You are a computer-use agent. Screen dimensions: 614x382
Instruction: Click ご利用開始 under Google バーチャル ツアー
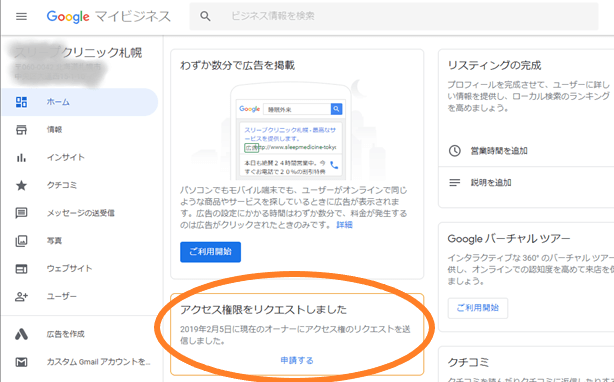pyautogui.click(x=478, y=308)
